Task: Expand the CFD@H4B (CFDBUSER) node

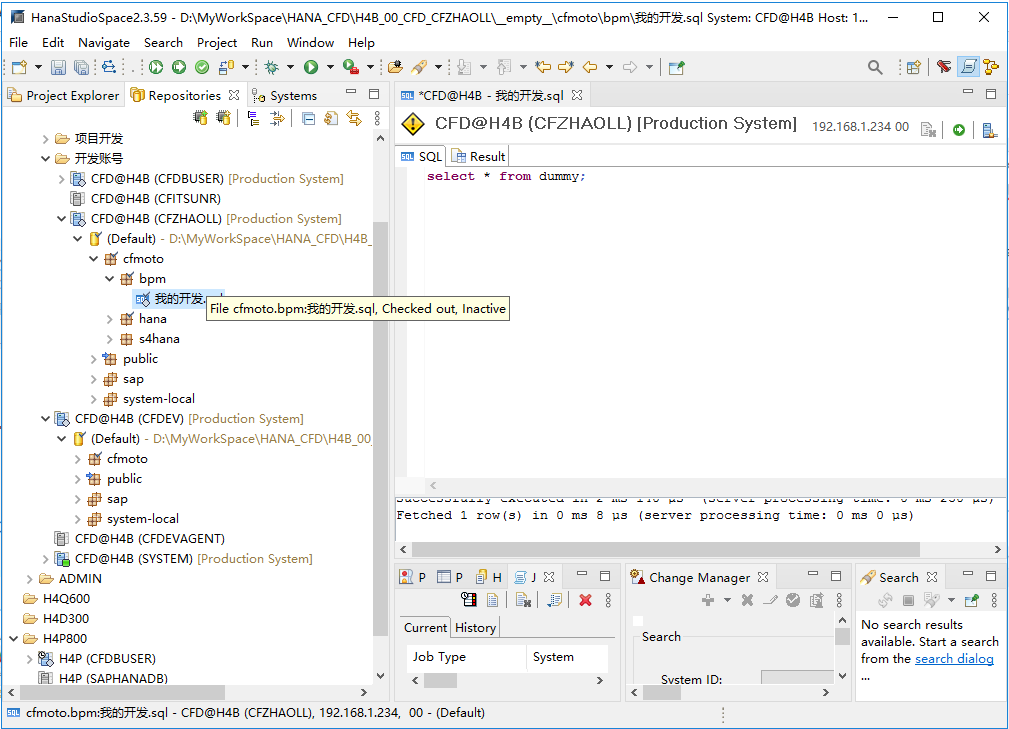Action: coord(61,178)
